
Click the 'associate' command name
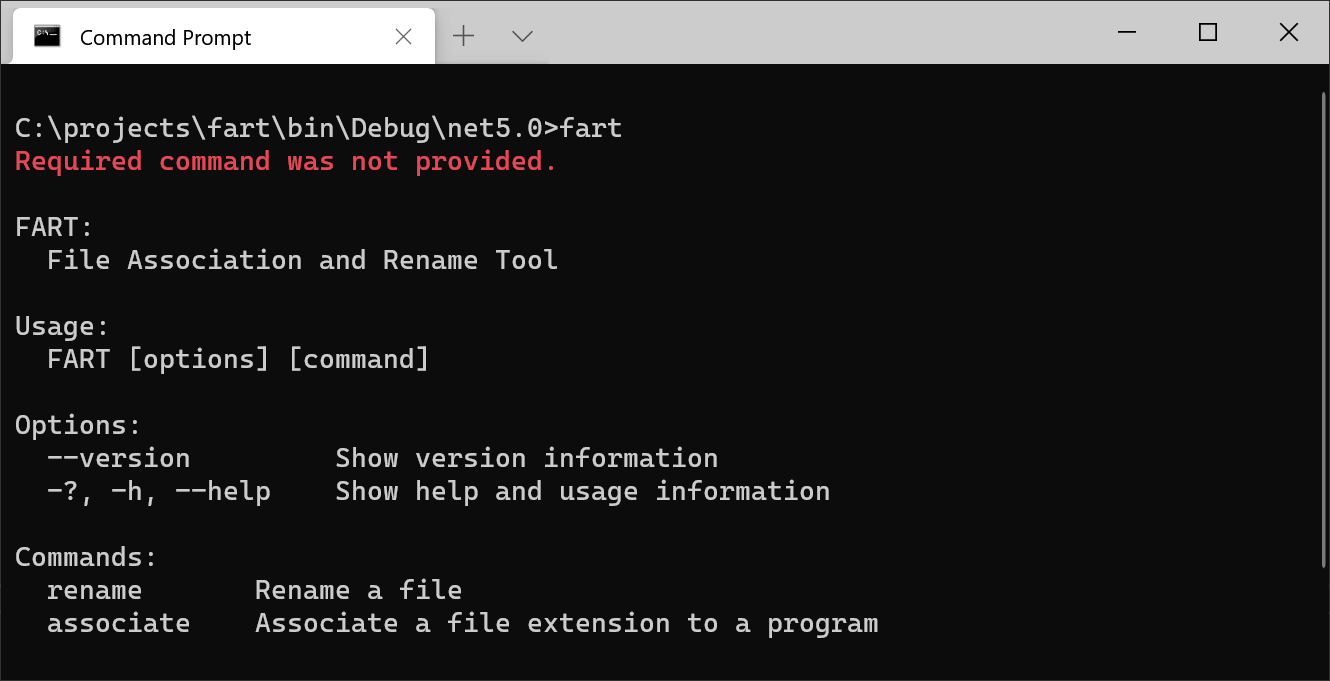tap(118, 623)
